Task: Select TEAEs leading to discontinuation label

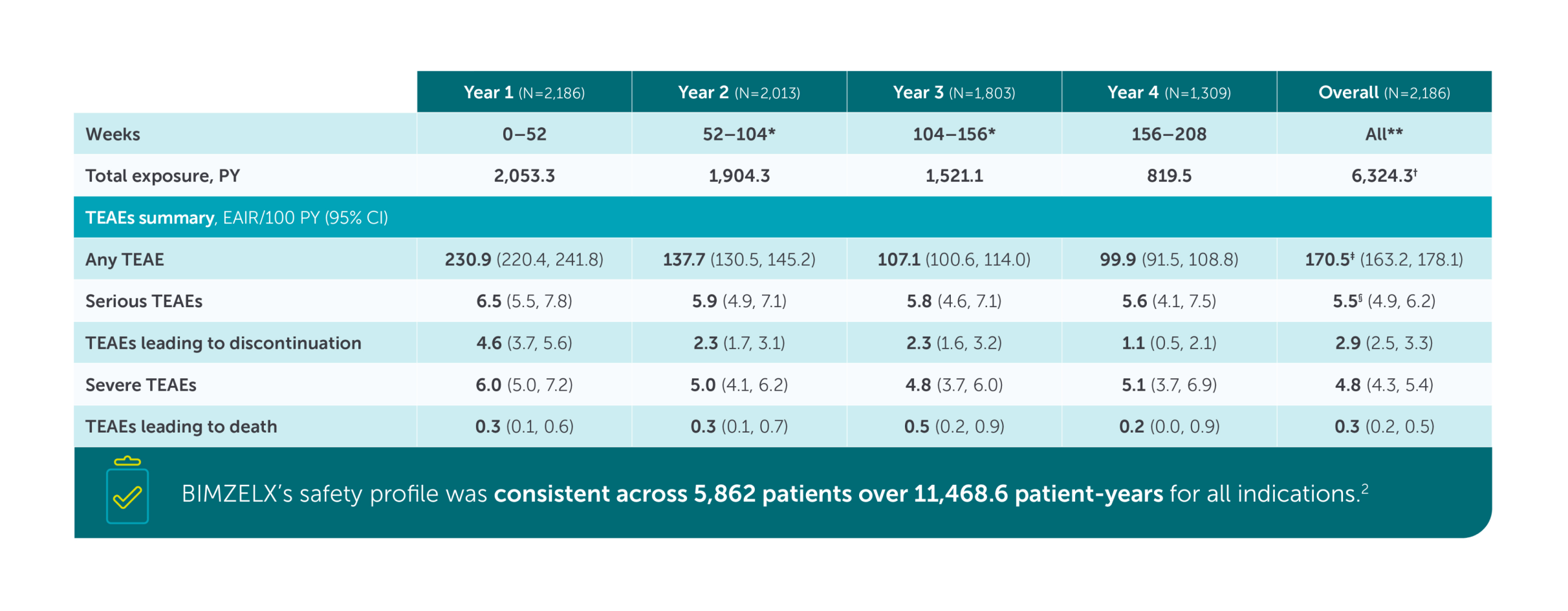Action: point(223,343)
